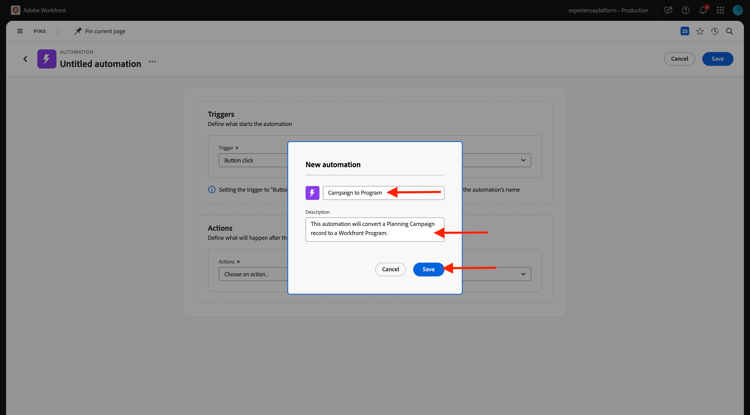Click the Adobe Workfront logo icon
The width and height of the screenshot is (750, 415).
pyautogui.click(x=15, y=10)
